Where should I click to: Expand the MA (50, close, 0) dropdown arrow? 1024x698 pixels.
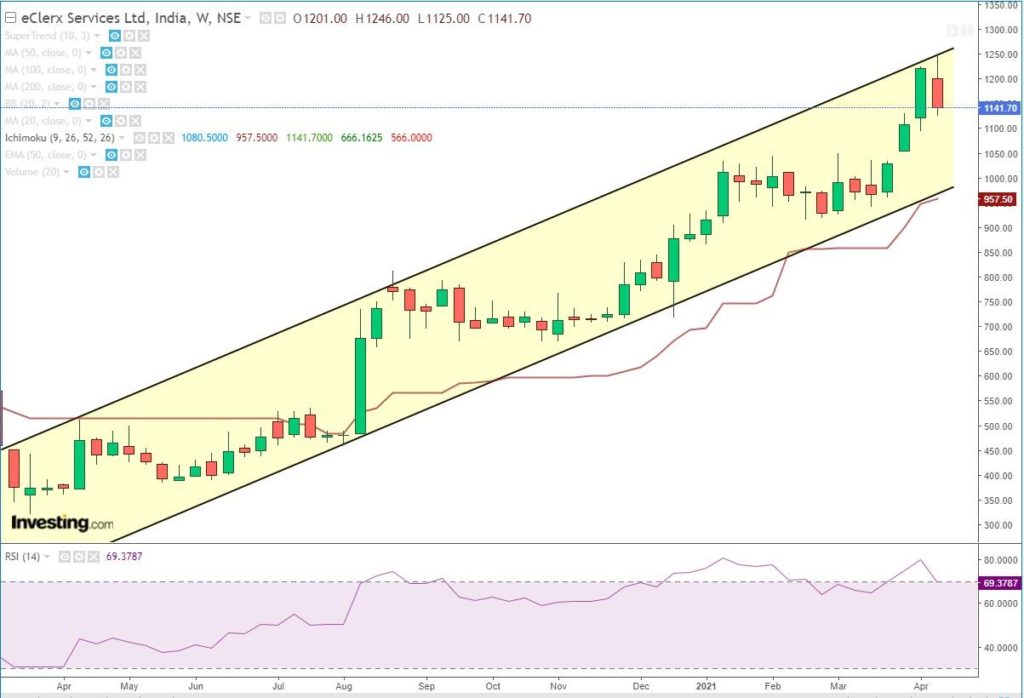89,53
